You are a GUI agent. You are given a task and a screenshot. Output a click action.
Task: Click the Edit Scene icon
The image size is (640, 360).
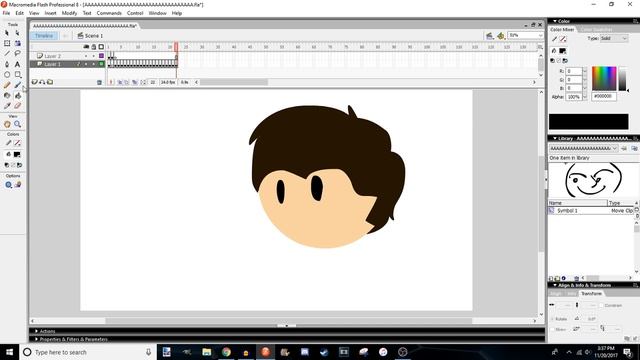489,36
